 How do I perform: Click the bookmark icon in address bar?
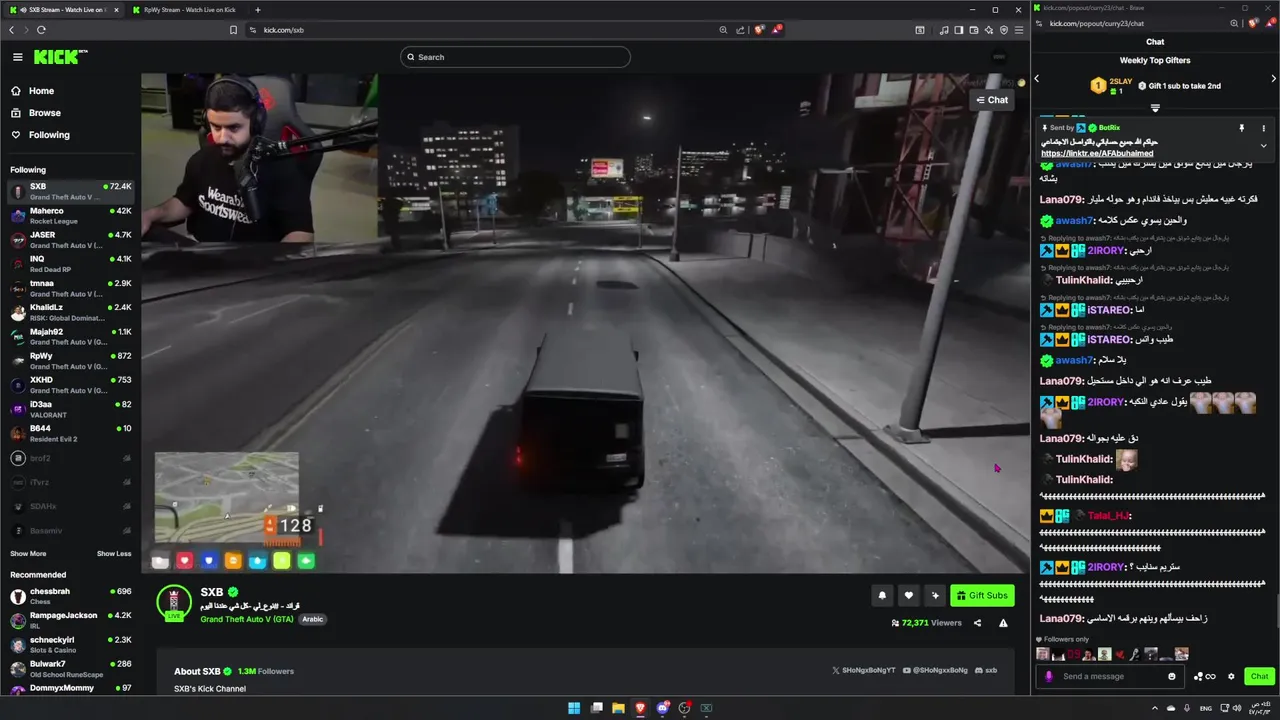click(x=234, y=30)
